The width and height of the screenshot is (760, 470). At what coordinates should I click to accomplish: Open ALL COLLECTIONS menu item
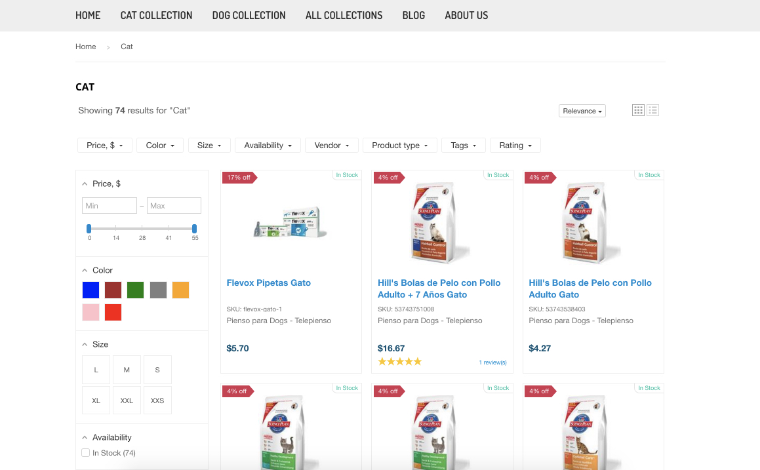(x=344, y=16)
